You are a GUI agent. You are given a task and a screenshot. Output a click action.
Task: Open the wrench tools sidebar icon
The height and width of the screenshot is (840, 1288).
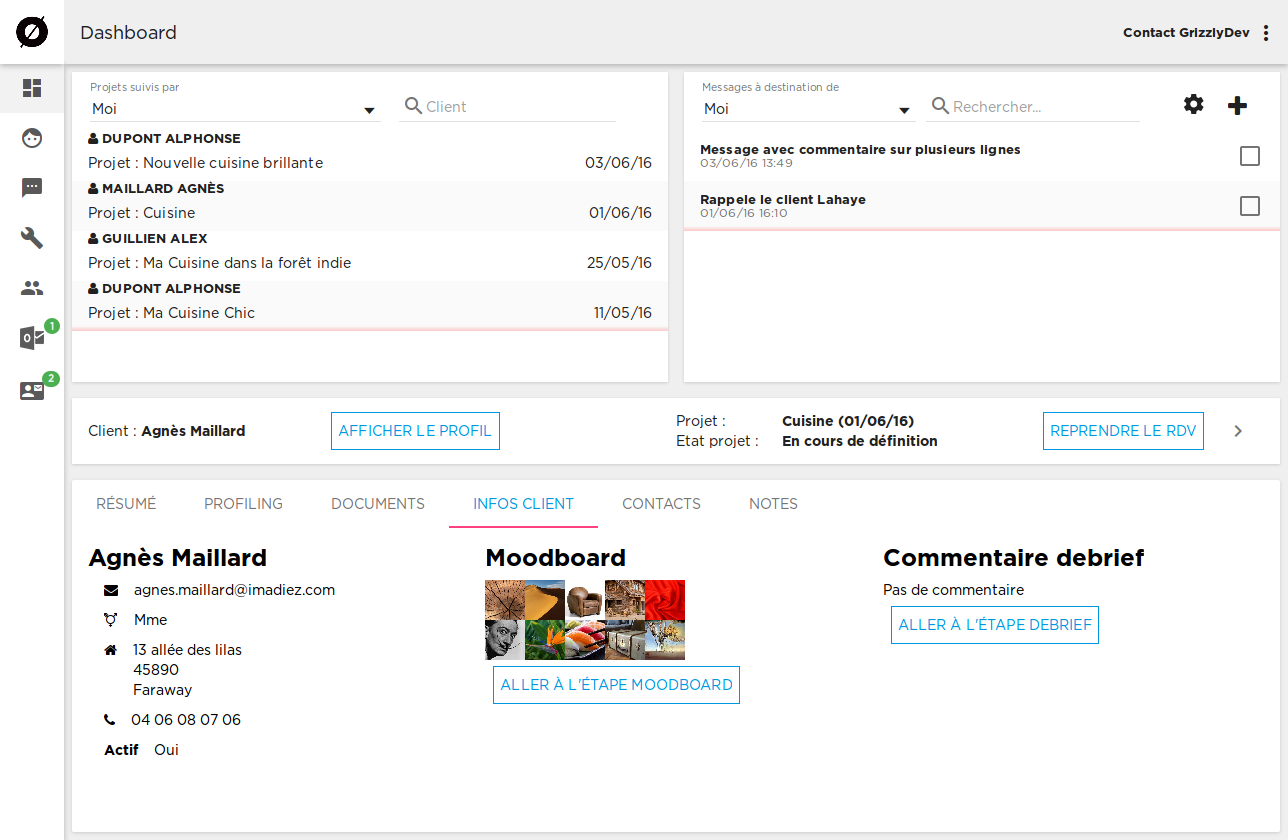click(32, 238)
